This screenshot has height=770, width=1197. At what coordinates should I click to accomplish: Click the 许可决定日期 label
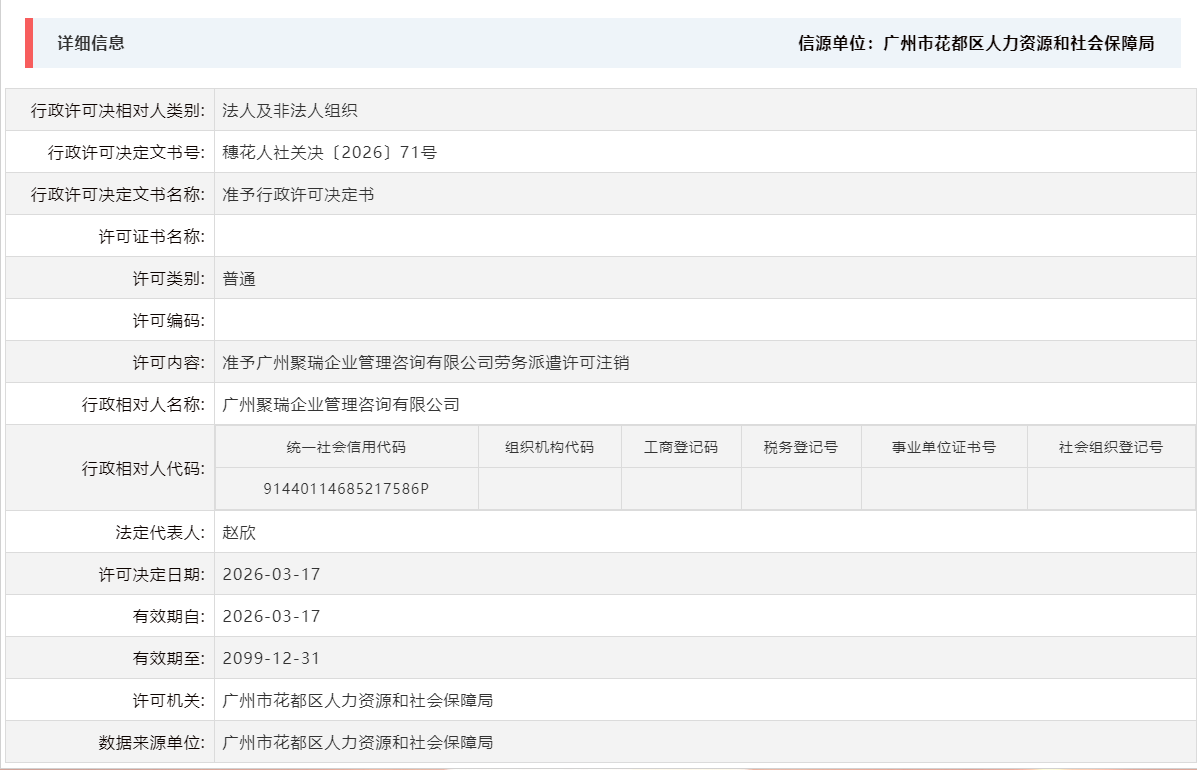[152, 575]
